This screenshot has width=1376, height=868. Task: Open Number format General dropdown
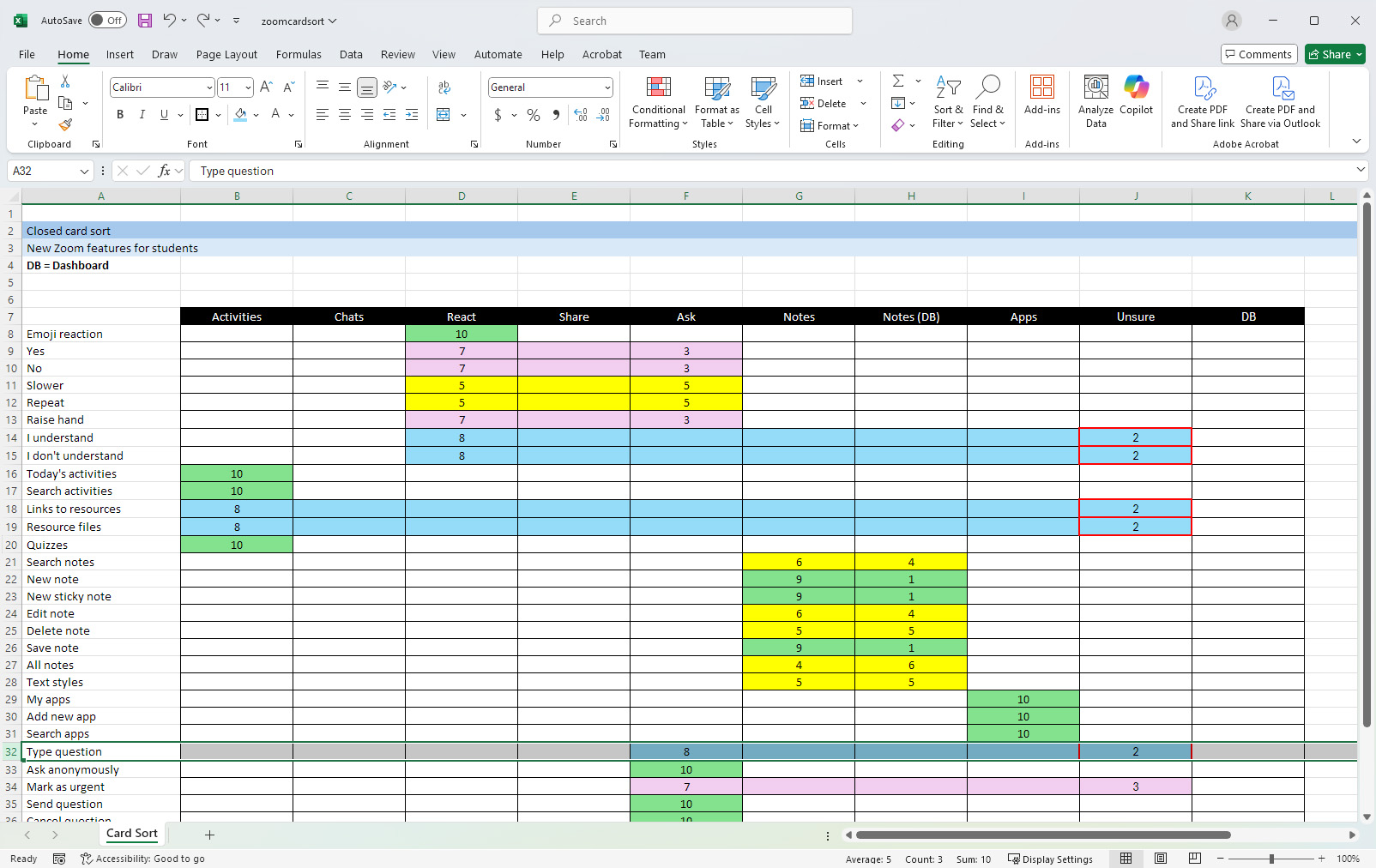click(607, 87)
